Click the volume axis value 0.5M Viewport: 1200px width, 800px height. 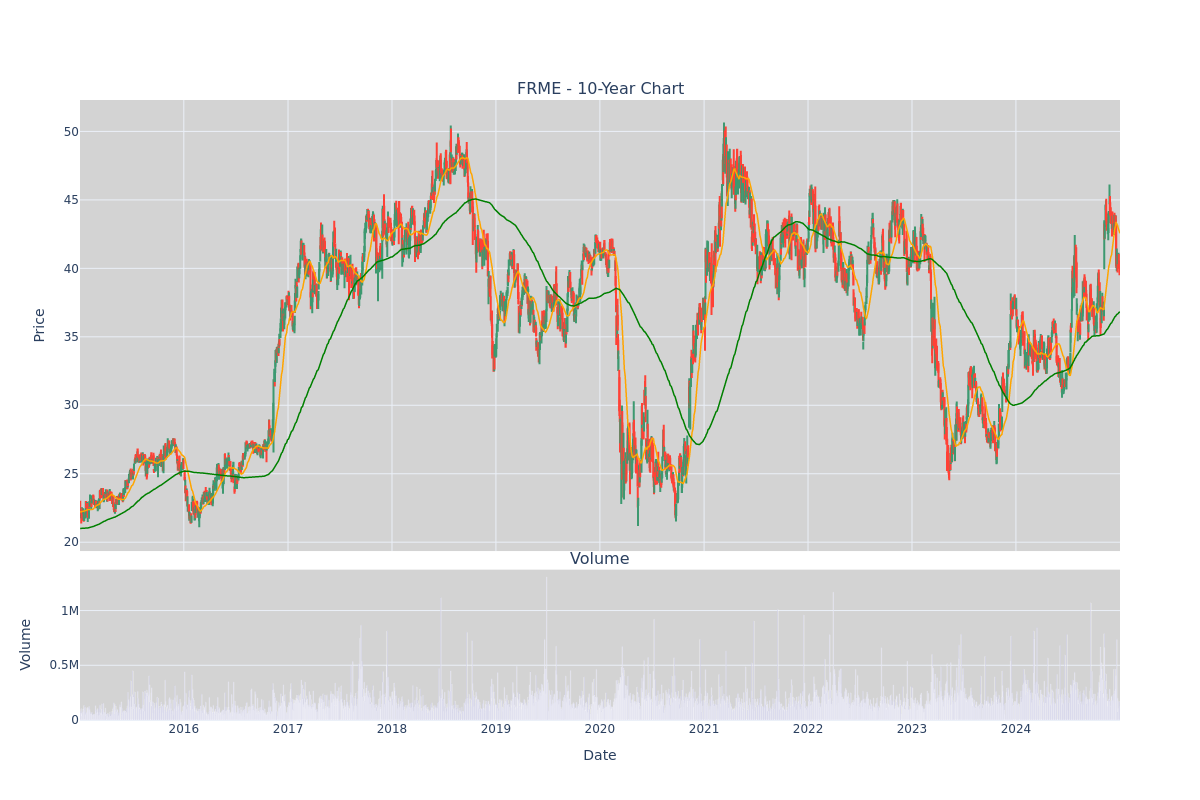tap(64, 665)
